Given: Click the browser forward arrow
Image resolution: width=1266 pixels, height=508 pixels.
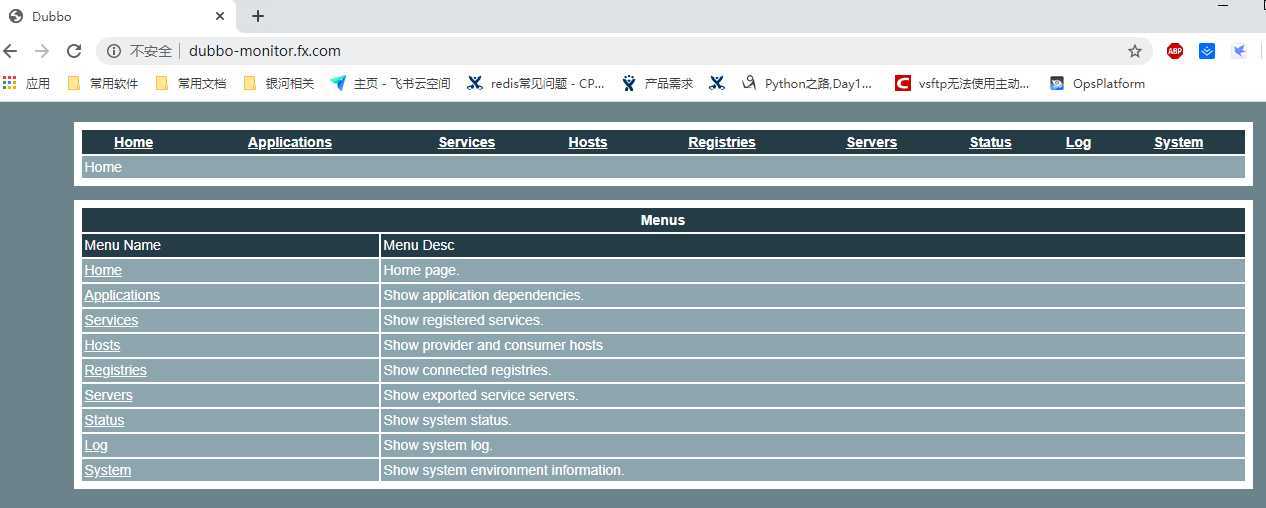Looking at the screenshot, I should pos(42,51).
